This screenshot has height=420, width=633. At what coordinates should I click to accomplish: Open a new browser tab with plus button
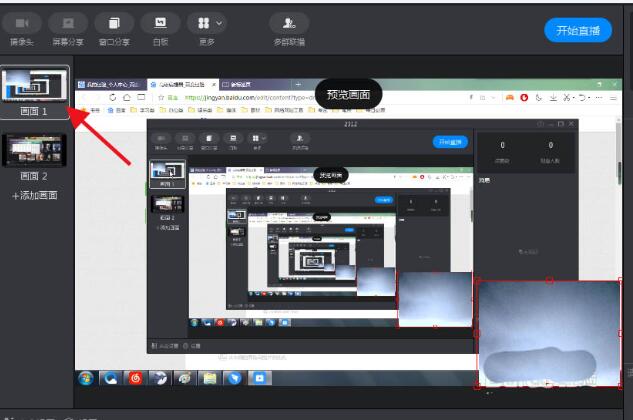[x=298, y=84]
